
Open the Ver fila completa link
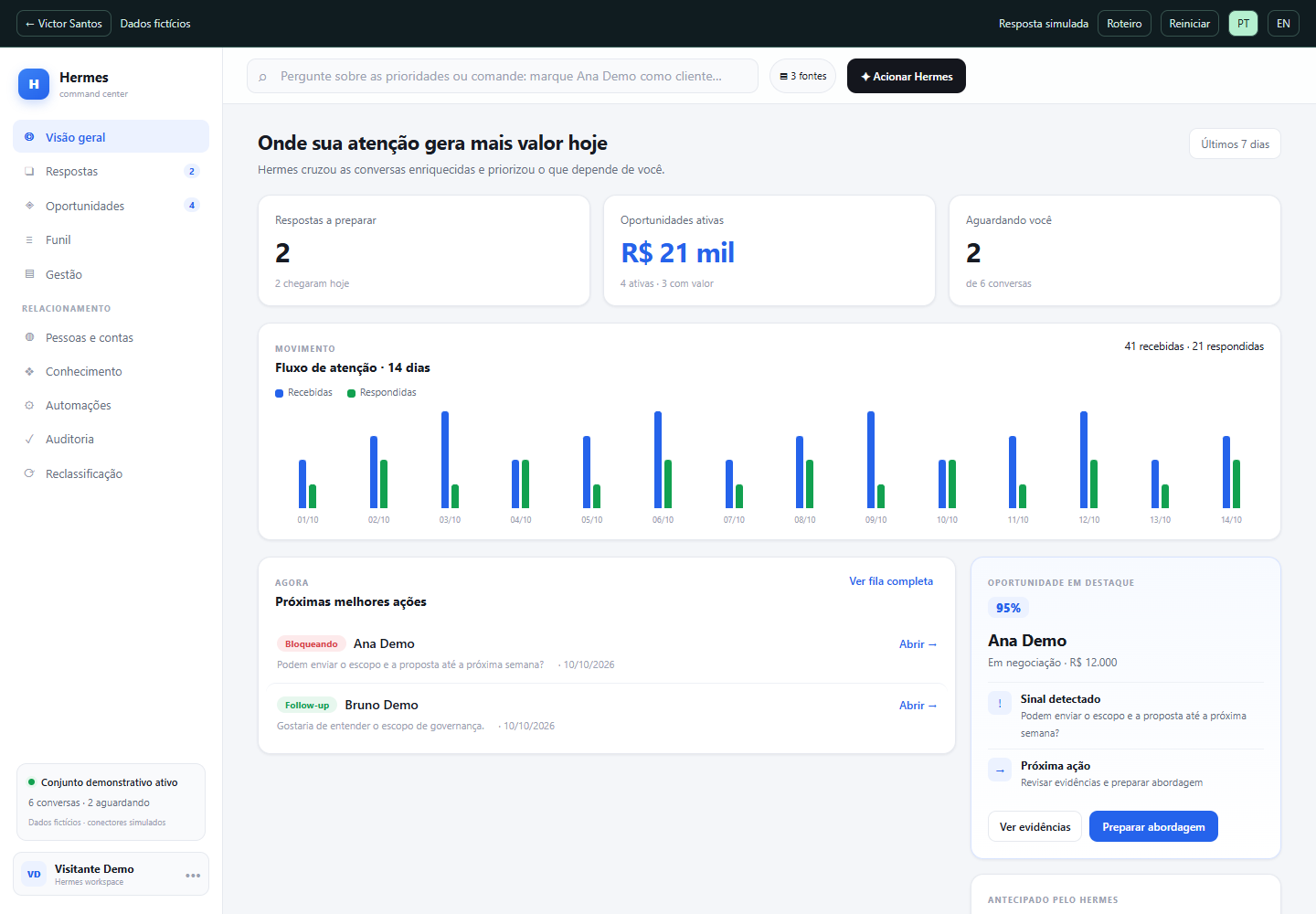pos(891,581)
